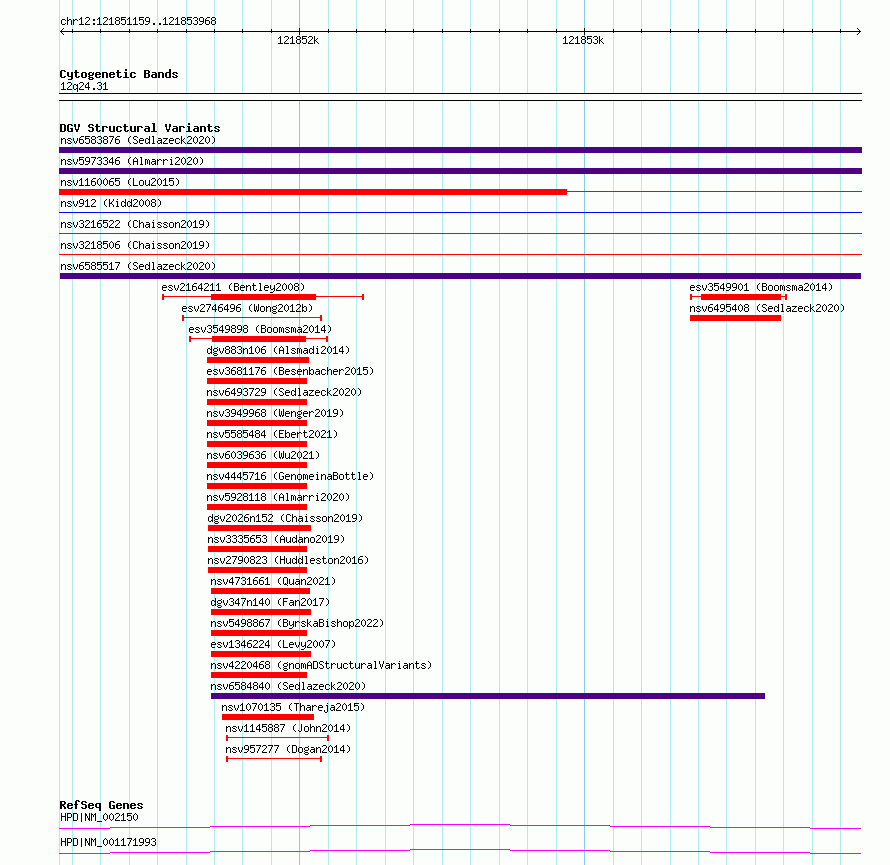The width and height of the screenshot is (890, 865).
Task: Select nsv6584840 (Sedlazeck2020) label
Action: (x=288, y=686)
